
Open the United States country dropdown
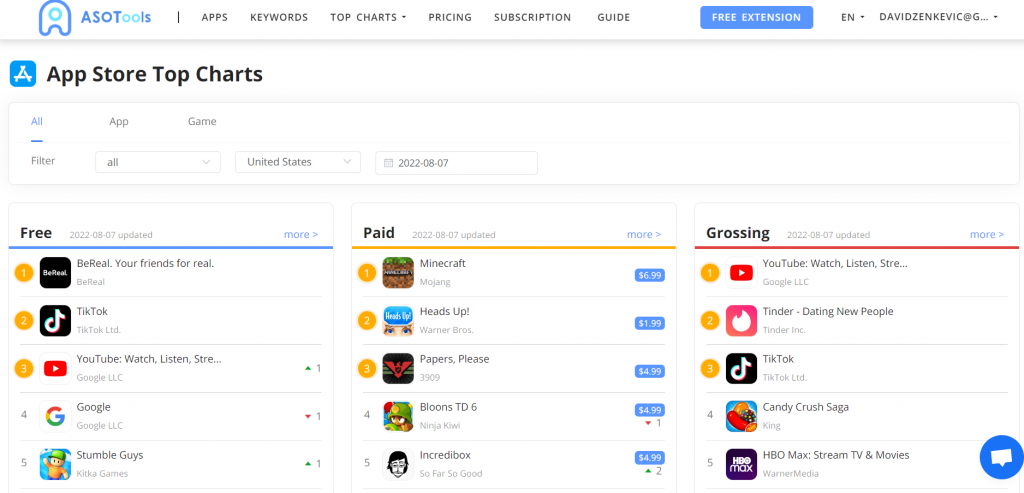coord(297,162)
